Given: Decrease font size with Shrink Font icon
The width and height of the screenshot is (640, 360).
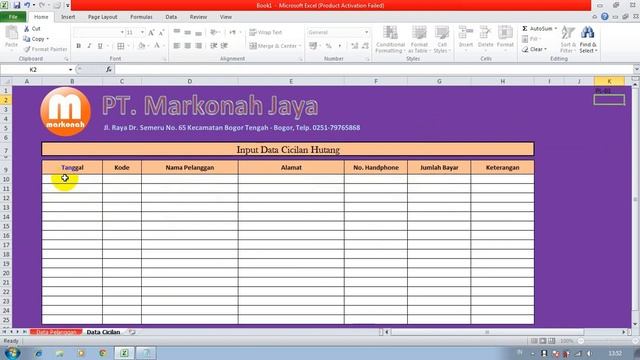Looking at the screenshot, I should [x=161, y=33].
